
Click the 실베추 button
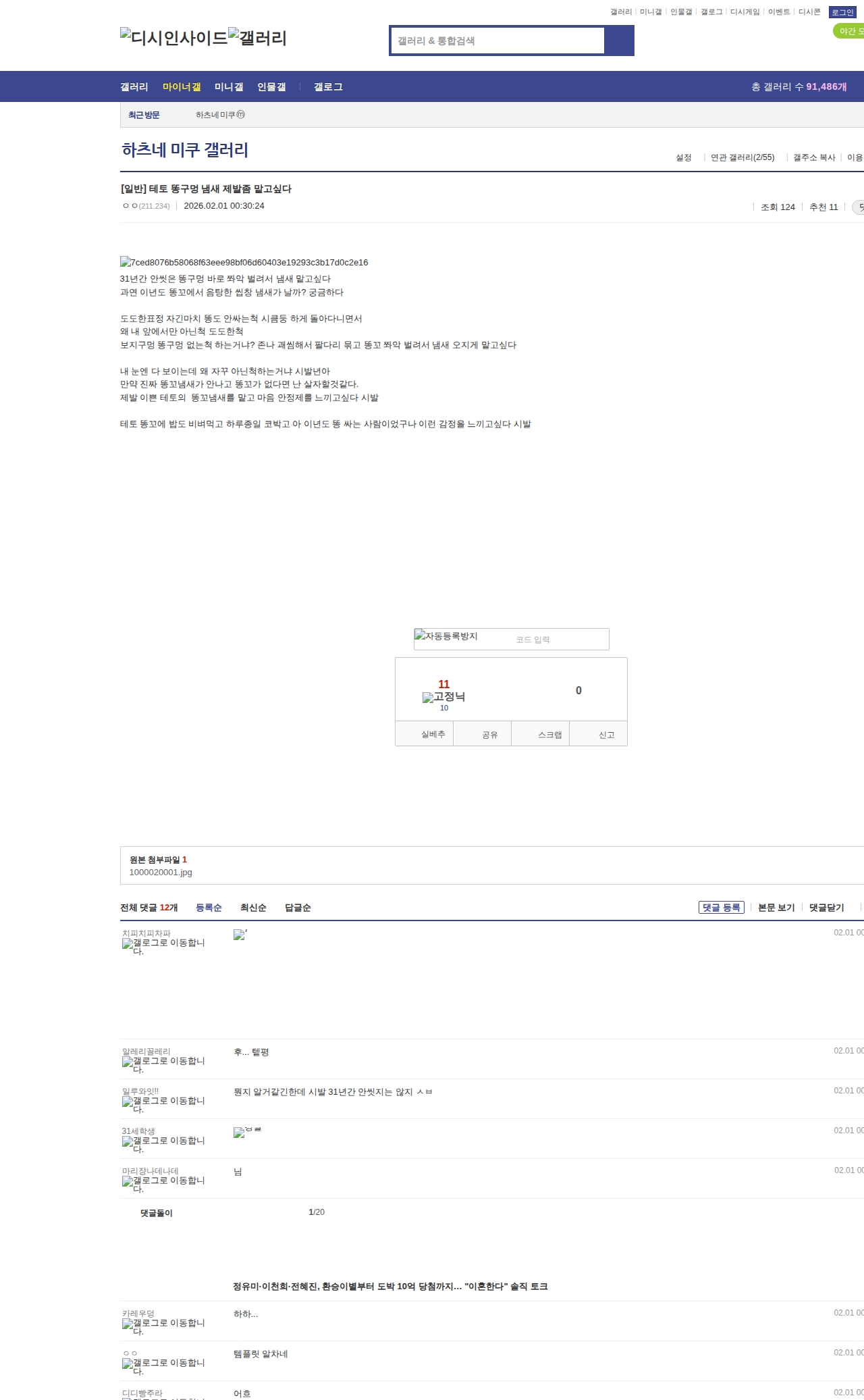[x=425, y=734]
